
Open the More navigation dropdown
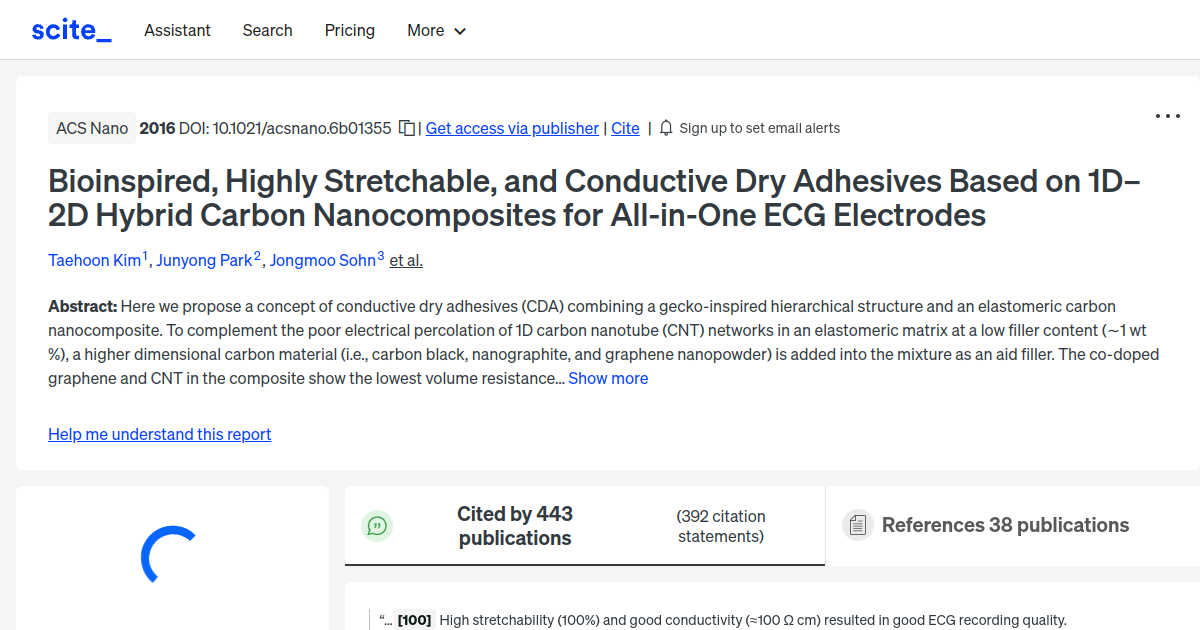(x=436, y=31)
